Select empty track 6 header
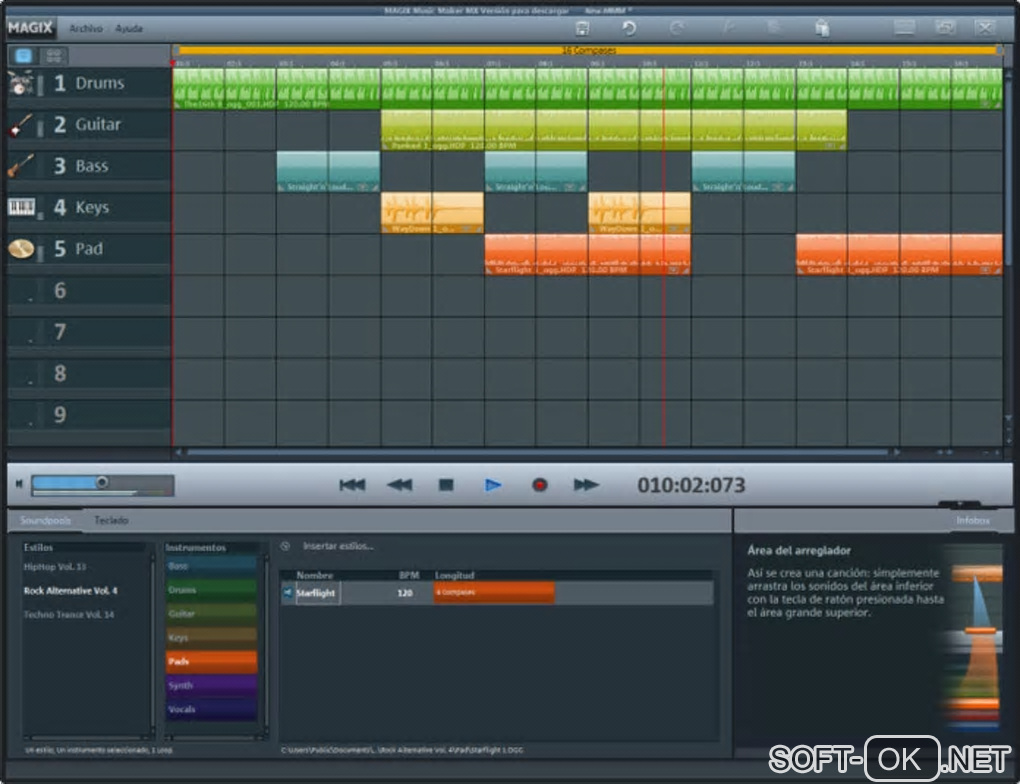 [89, 291]
